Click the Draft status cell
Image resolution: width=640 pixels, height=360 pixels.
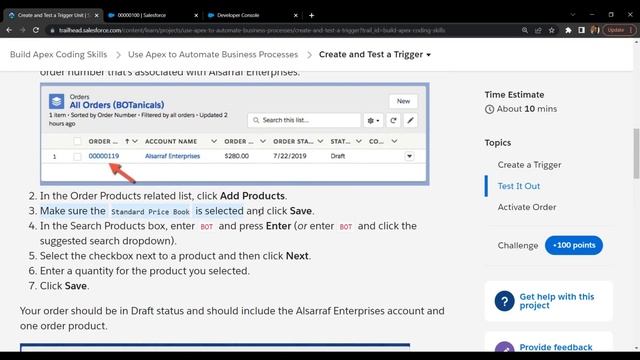click(338, 156)
